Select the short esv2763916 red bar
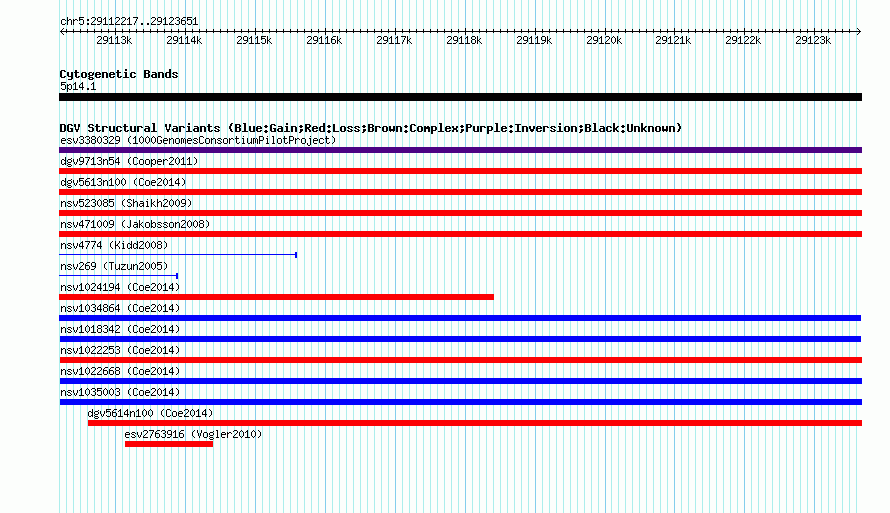The image size is (890, 513). (169, 444)
